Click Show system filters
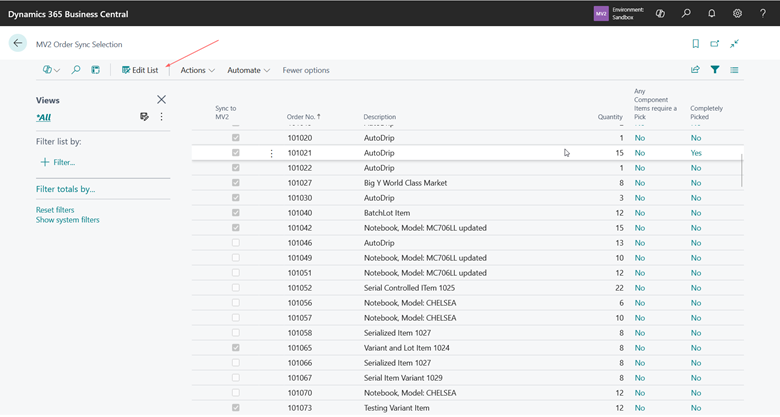Image resolution: width=780 pixels, height=417 pixels. pyautogui.click(x=68, y=220)
